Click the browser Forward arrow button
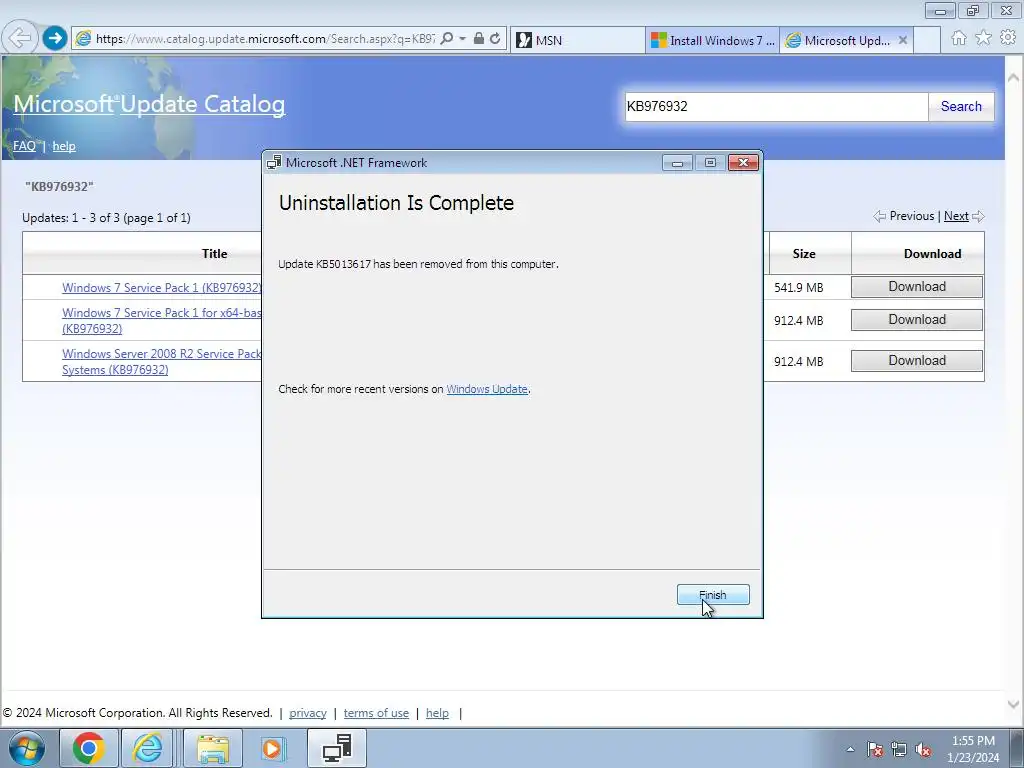This screenshot has height=768, width=1024. [x=55, y=39]
